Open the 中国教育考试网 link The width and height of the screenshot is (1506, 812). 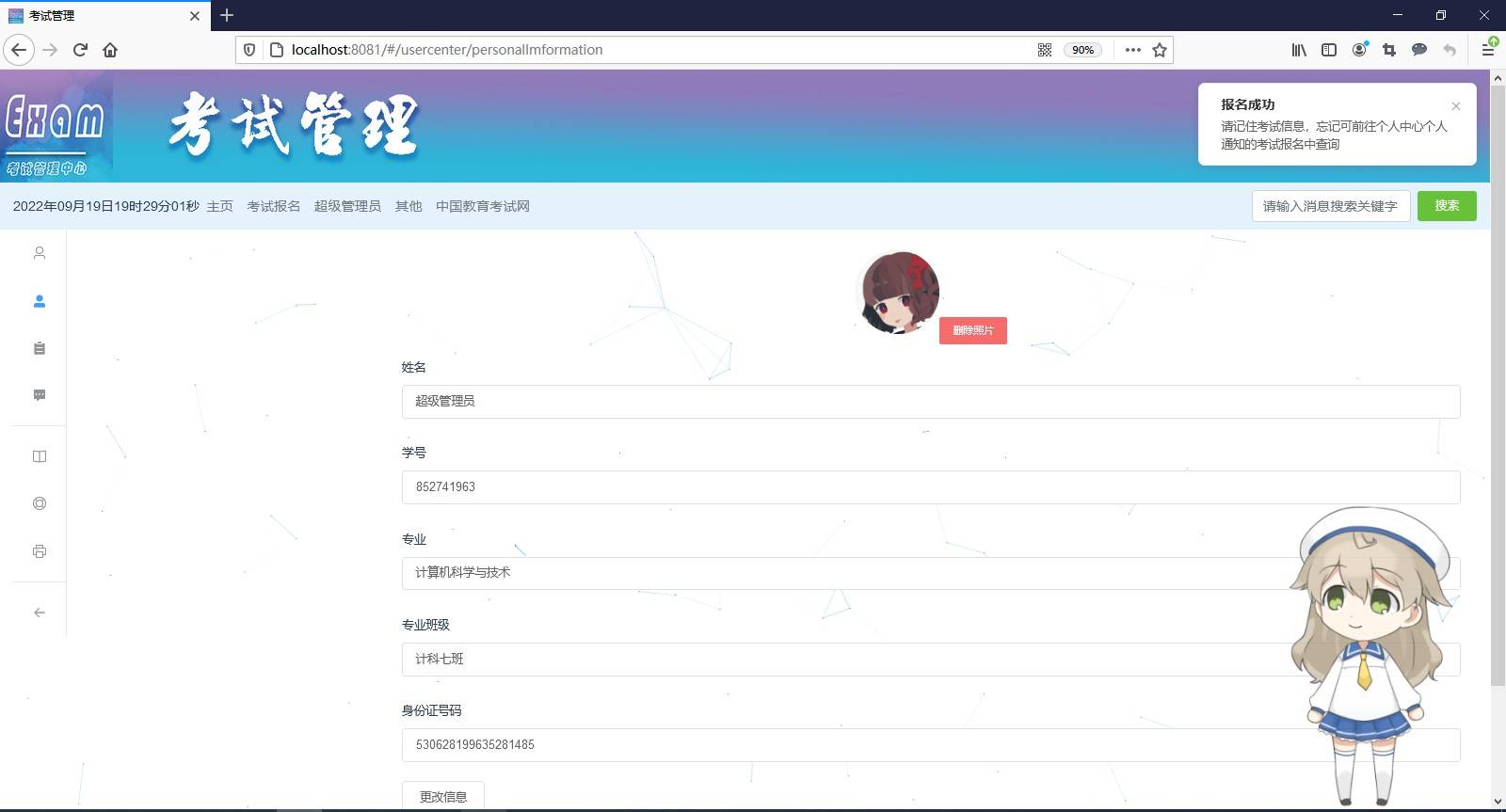pos(483,206)
